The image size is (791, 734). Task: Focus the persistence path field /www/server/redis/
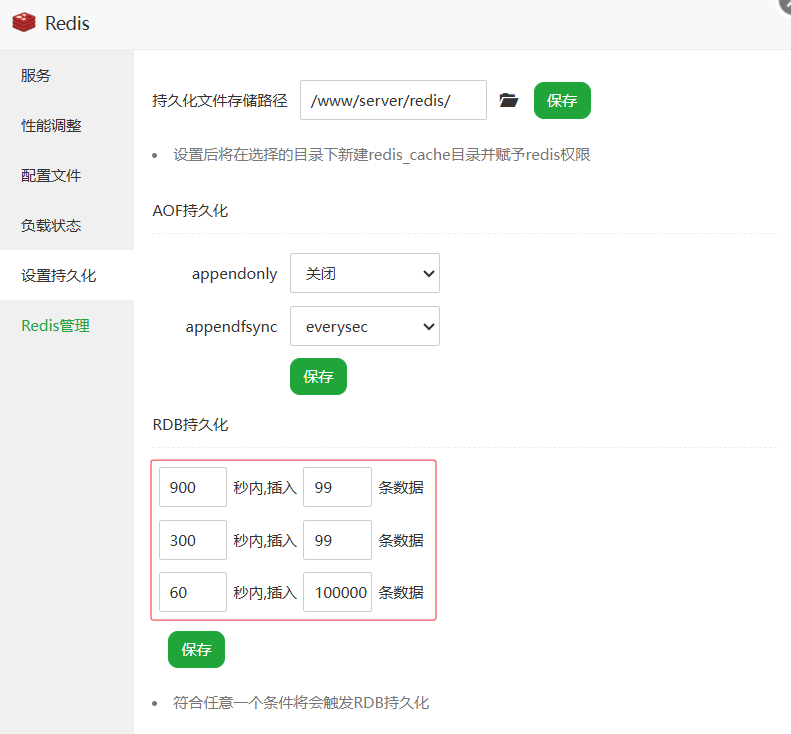(x=393, y=101)
